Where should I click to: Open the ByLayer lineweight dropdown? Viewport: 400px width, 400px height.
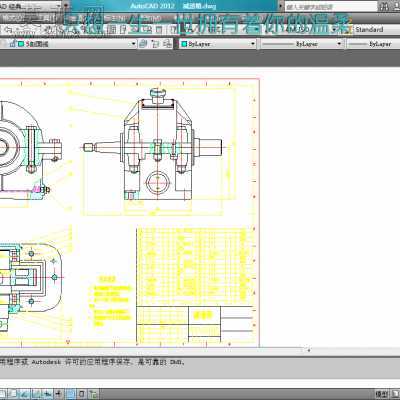(373, 44)
